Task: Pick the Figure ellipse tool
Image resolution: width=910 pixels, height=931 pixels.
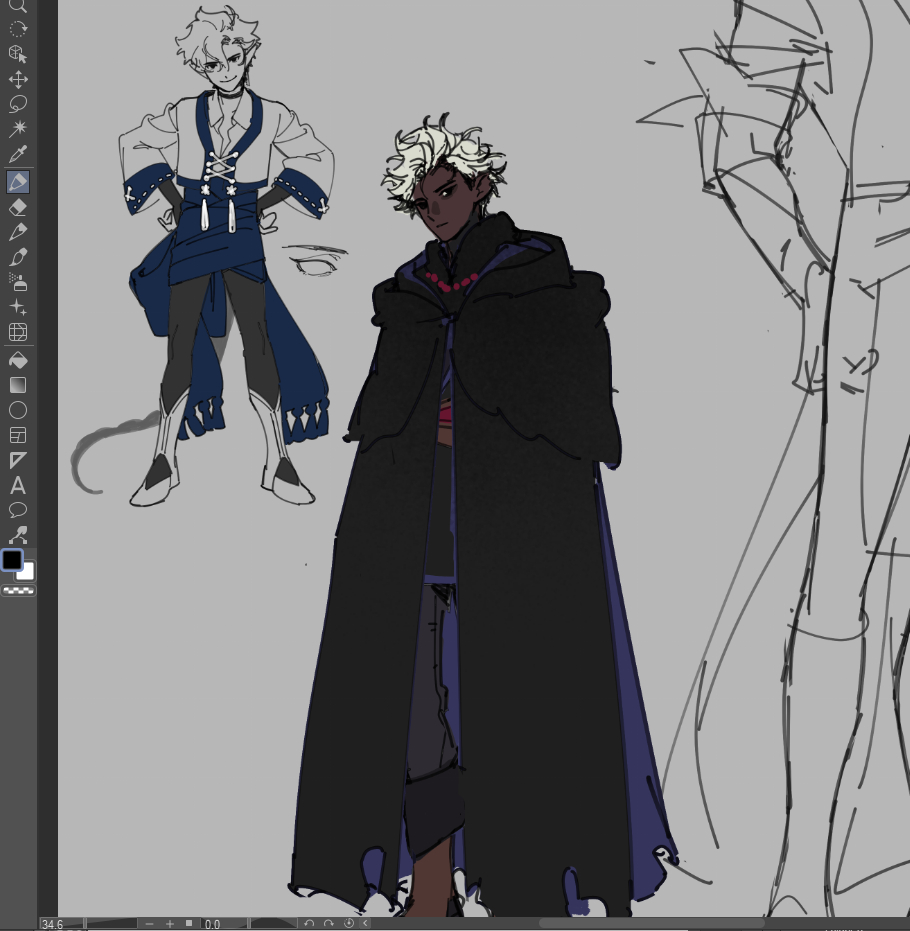Action: (x=18, y=410)
